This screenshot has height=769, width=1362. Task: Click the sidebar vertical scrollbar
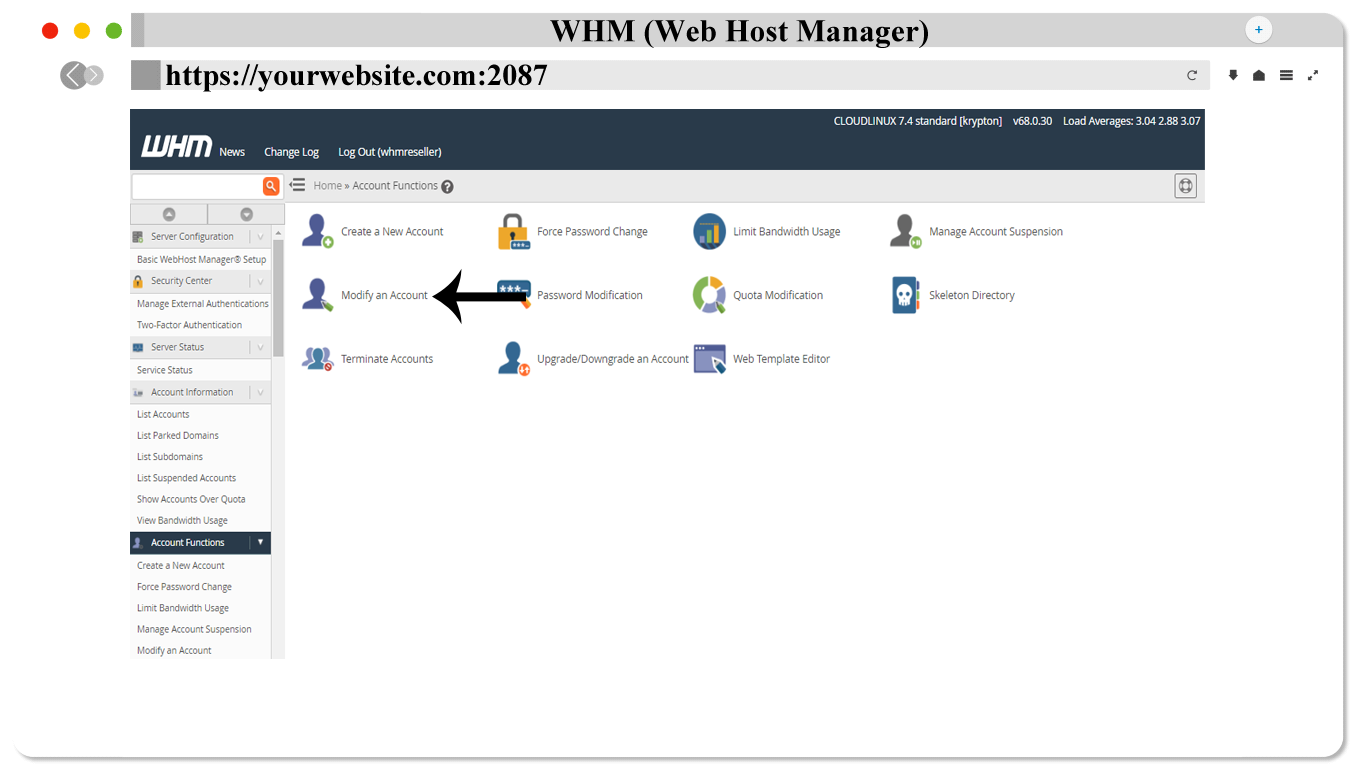pos(278,300)
